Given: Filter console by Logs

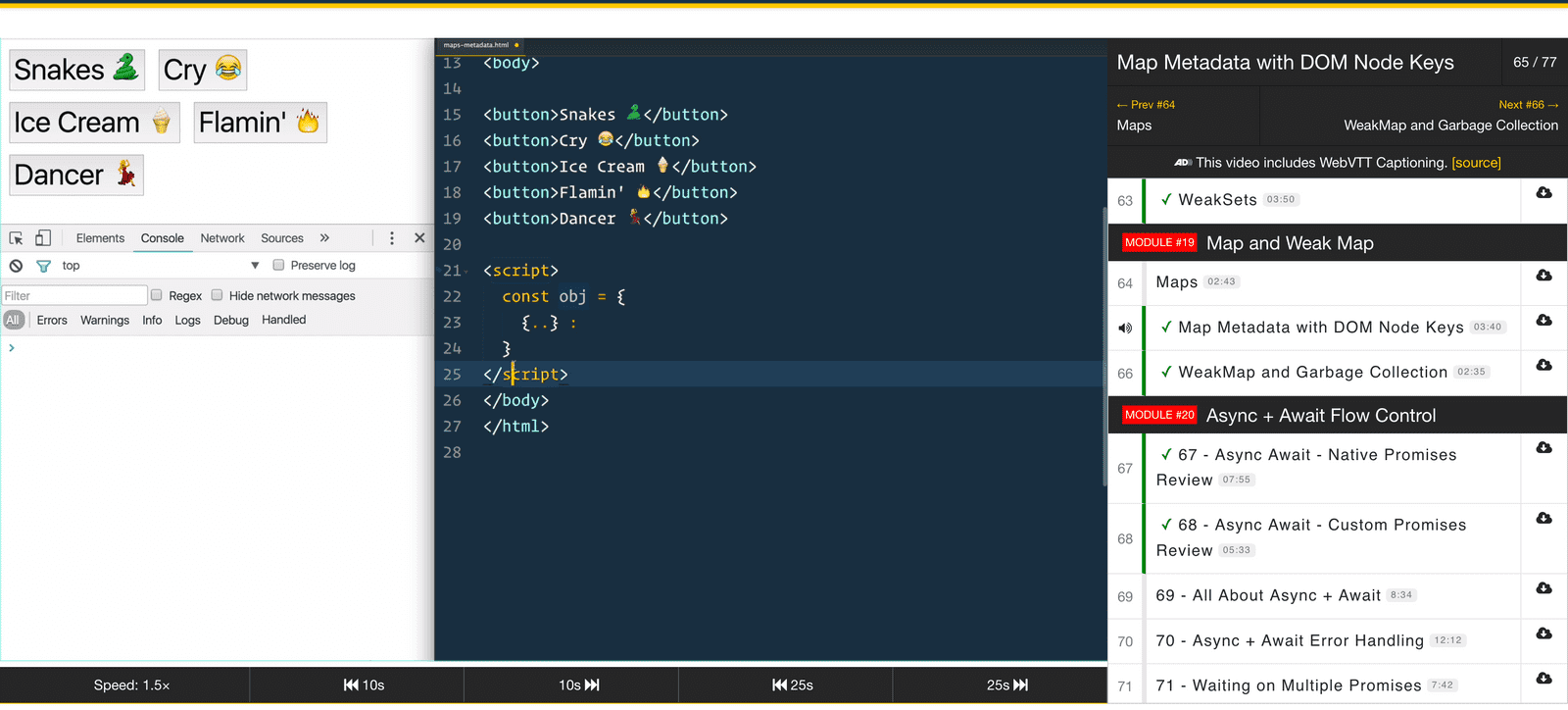Looking at the screenshot, I should pyautogui.click(x=187, y=320).
